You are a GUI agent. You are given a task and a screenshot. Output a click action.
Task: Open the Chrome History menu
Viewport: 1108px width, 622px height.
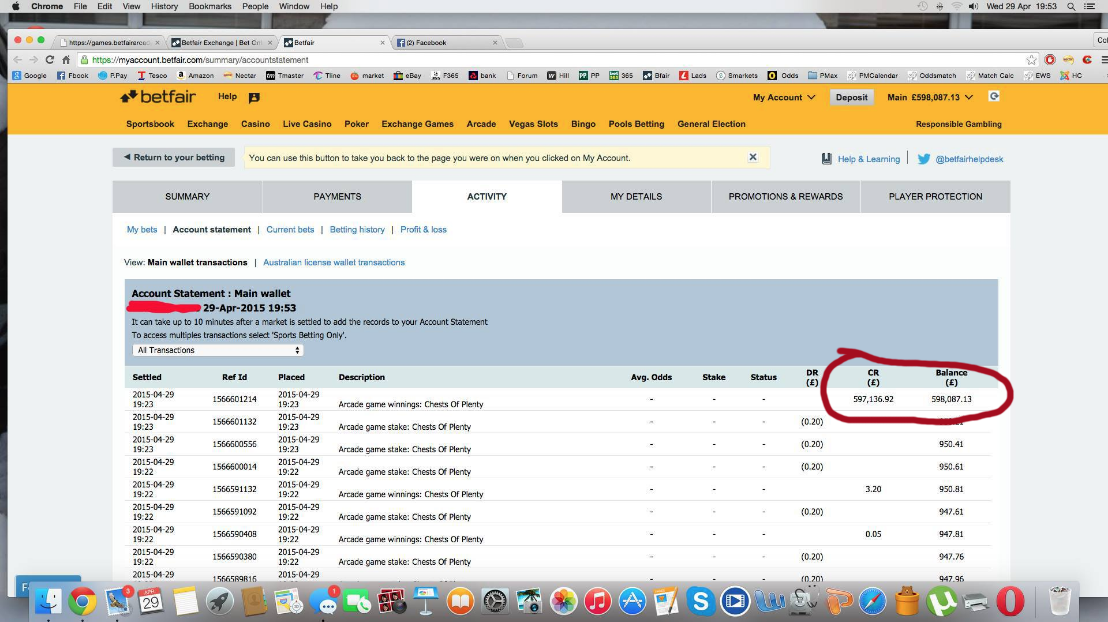click(x=164, y=6)
